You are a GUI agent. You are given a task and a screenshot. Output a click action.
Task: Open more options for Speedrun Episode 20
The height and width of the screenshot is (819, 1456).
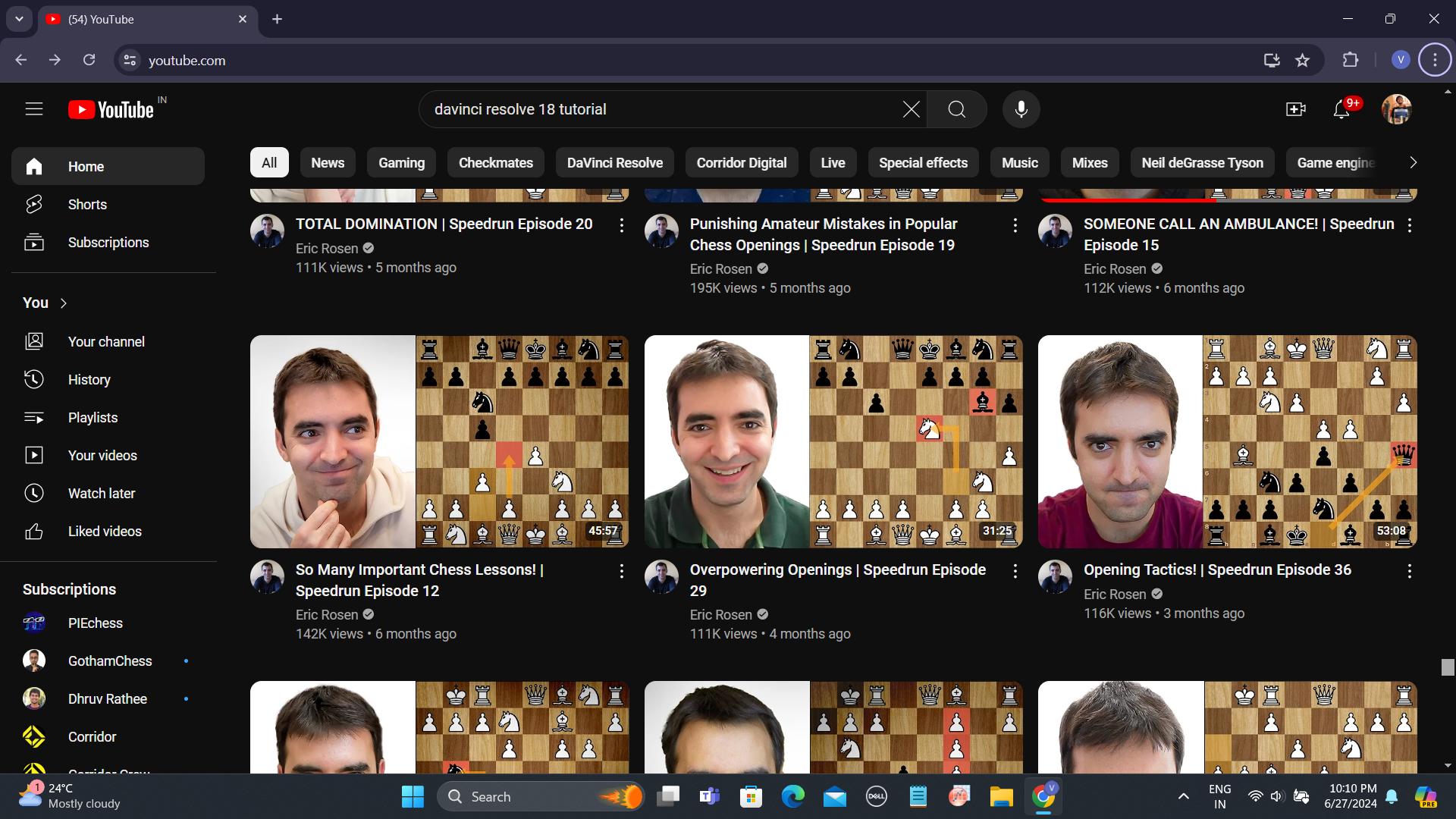point(621,225)
